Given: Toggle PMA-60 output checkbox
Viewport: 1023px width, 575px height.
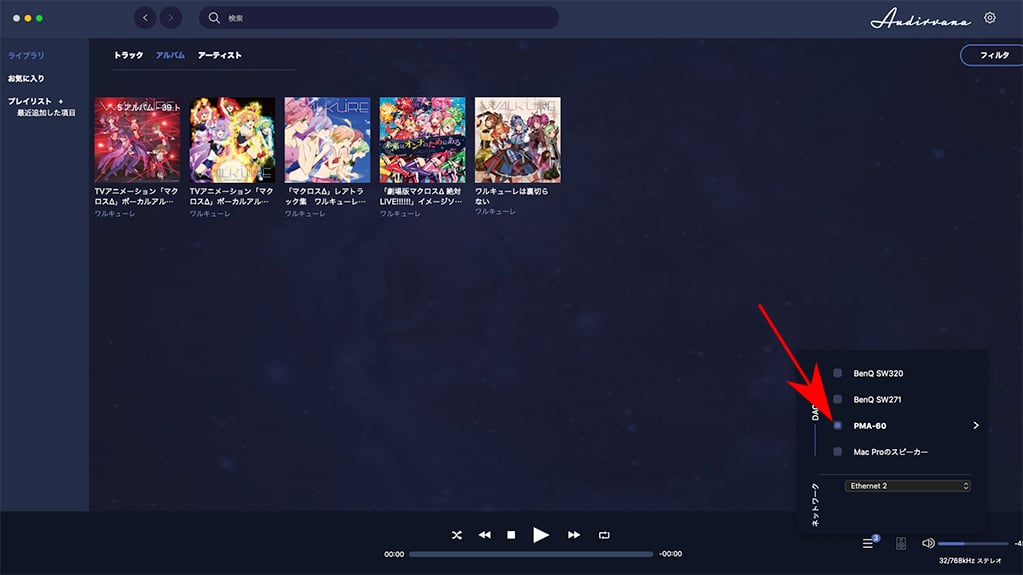Looking at the screenshot, I should (x=838, y=426).
